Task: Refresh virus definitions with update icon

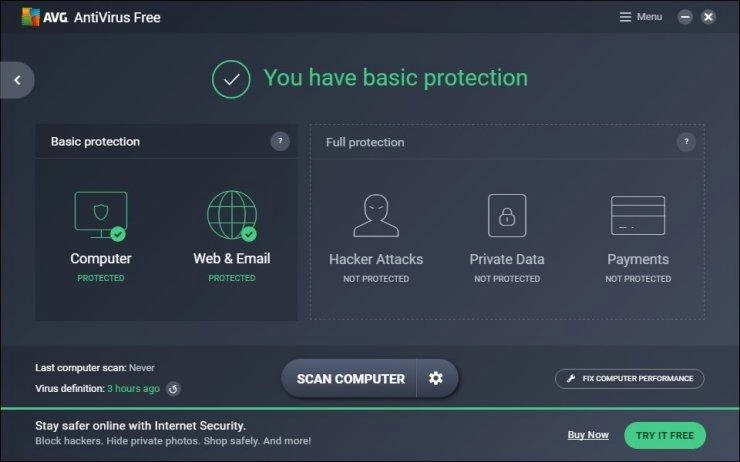Action: (174, 389)
